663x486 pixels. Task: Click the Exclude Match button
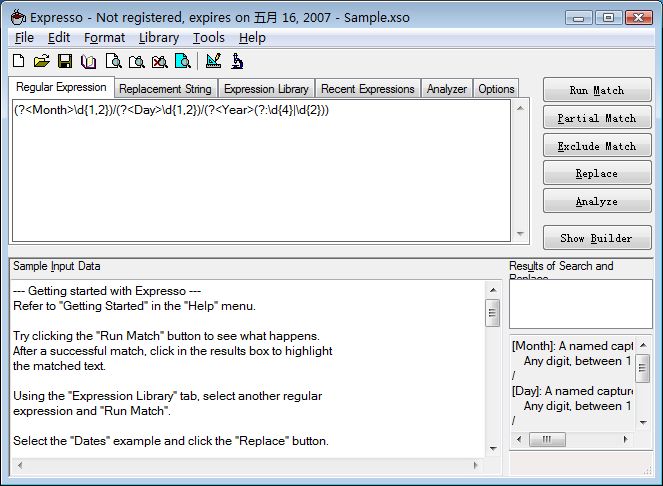(x=597, y=146)
